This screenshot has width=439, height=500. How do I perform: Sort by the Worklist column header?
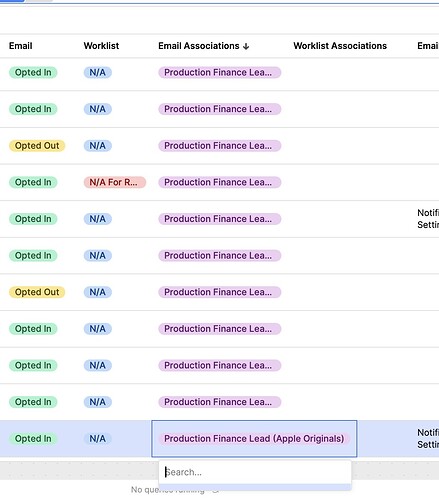[101, 46]
